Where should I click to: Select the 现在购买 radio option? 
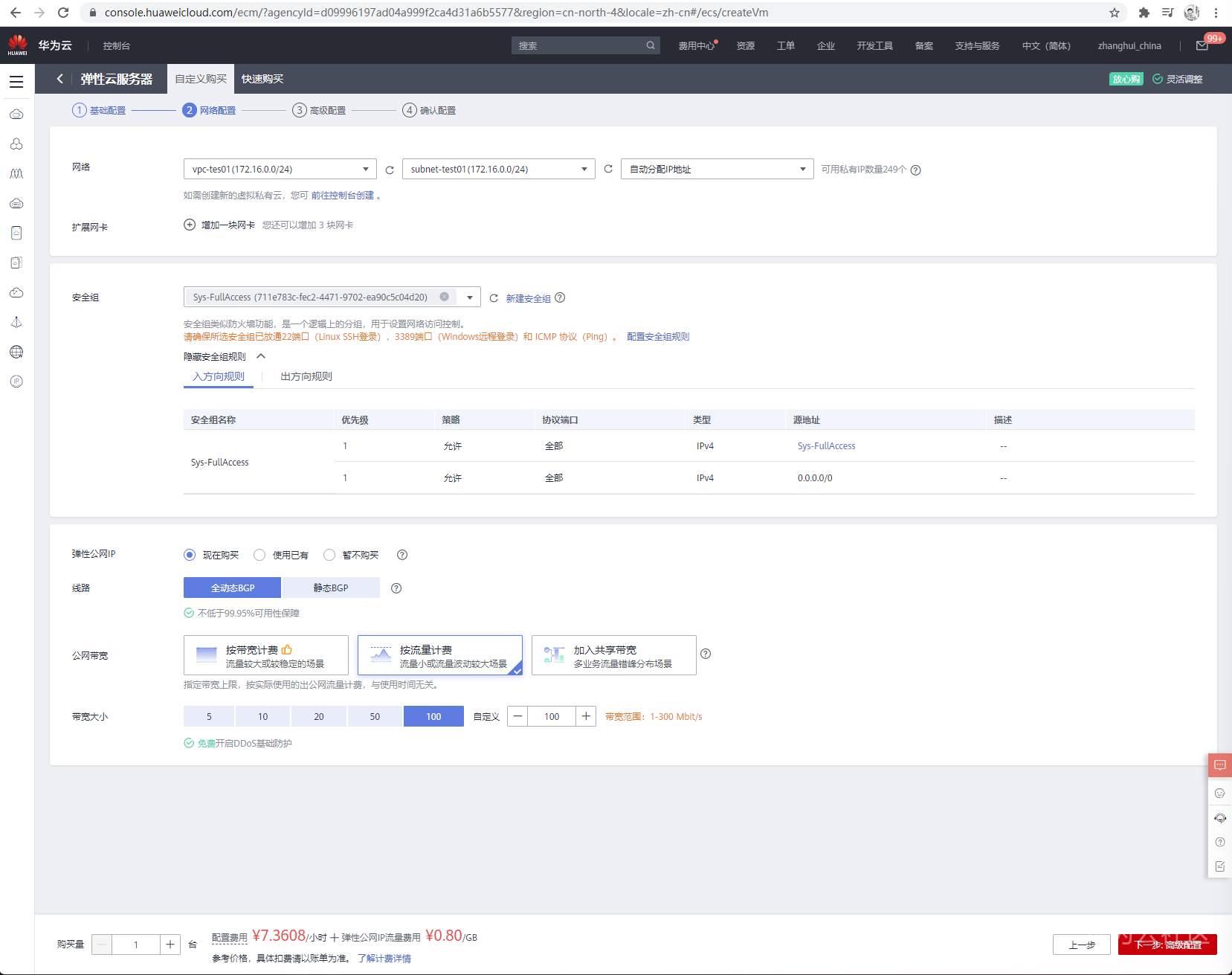coord(190,555)
